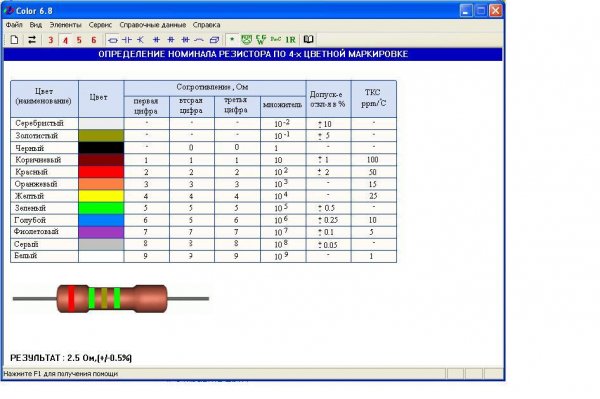Image resolution: width=600 pixels, height=399 pixels.
Task: Click the Фиолетовый color name
Action: [x=36, y=231]
